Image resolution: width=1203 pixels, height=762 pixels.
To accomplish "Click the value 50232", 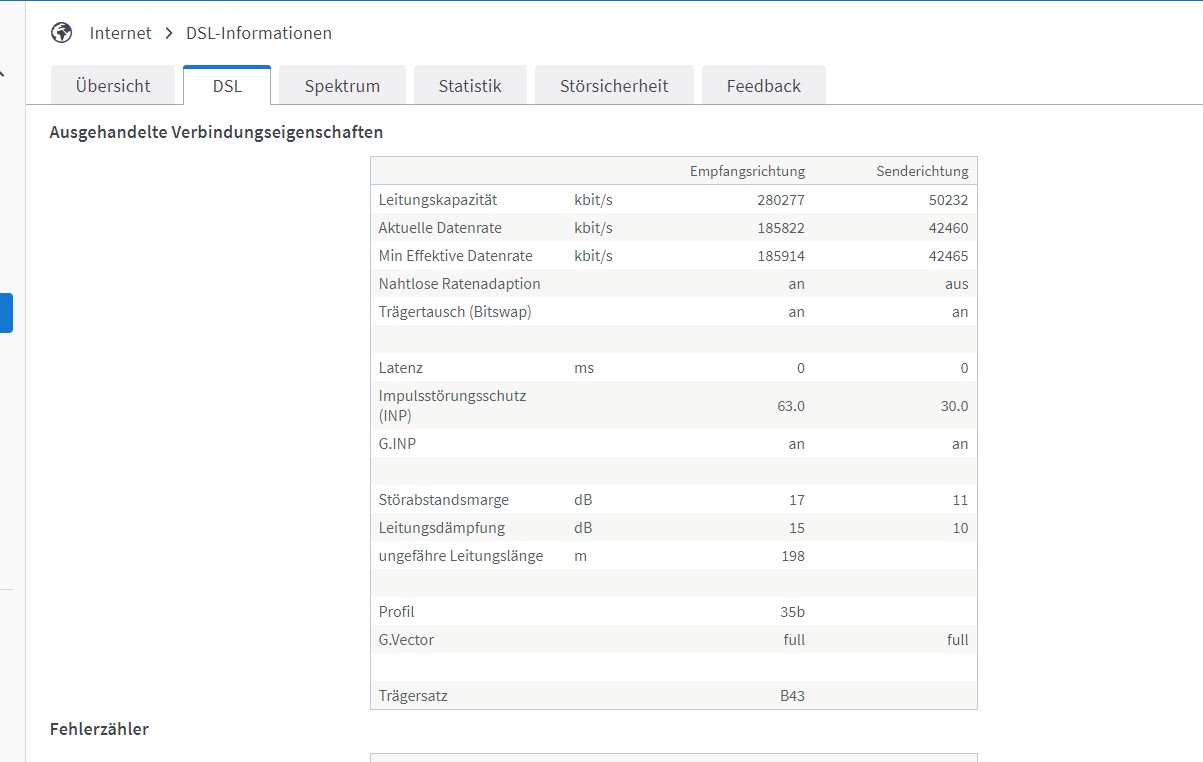I will point(948,200).
